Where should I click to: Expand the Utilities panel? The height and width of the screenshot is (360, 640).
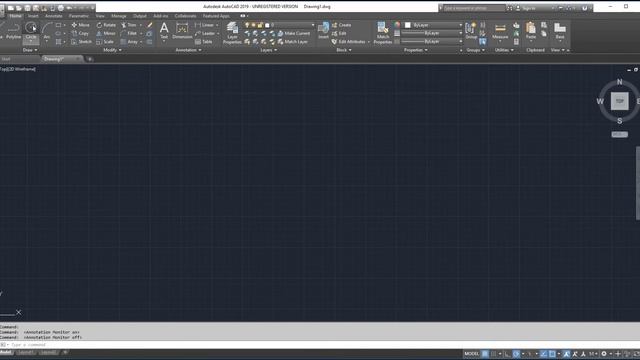(504, 50)
